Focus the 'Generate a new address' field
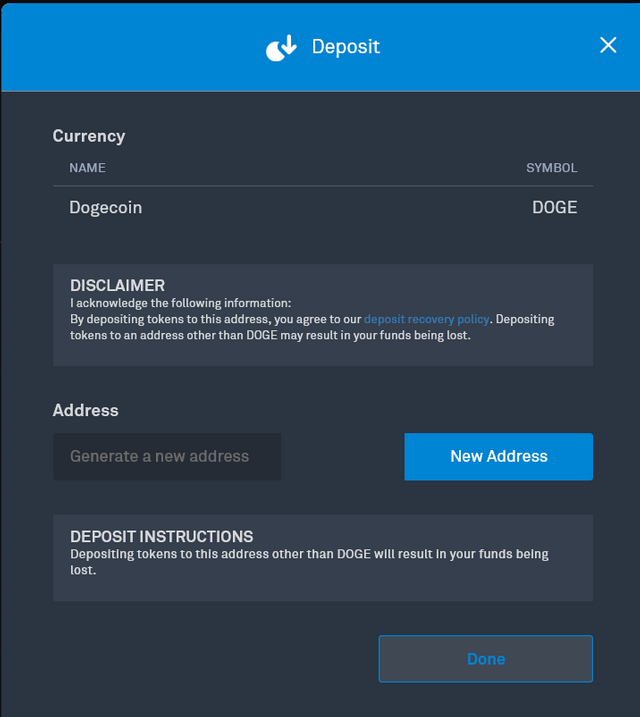This screenshot has width=640, height=717. [167, 456]
